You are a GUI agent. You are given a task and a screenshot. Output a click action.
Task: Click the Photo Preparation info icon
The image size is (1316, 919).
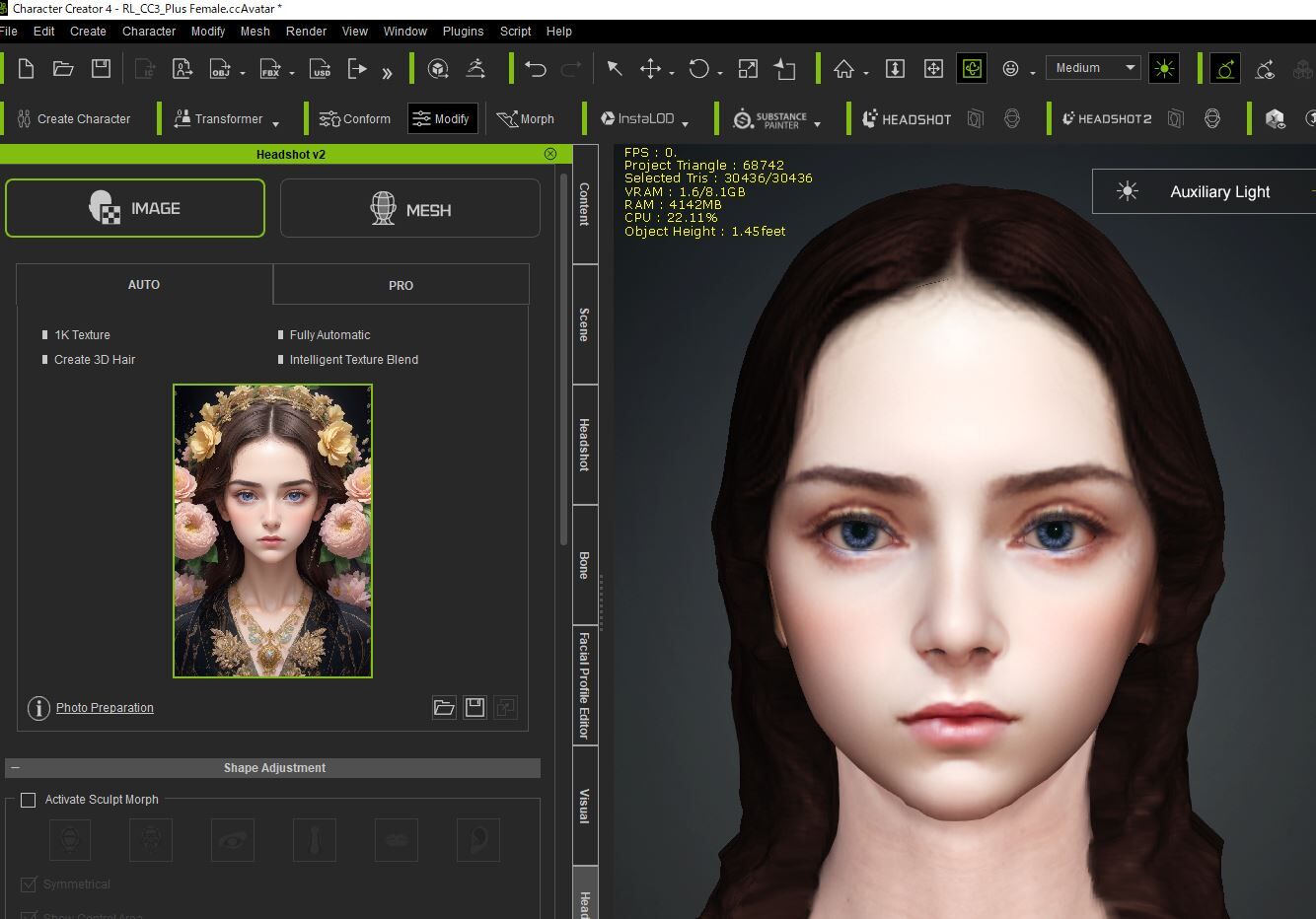click(38, 708)
